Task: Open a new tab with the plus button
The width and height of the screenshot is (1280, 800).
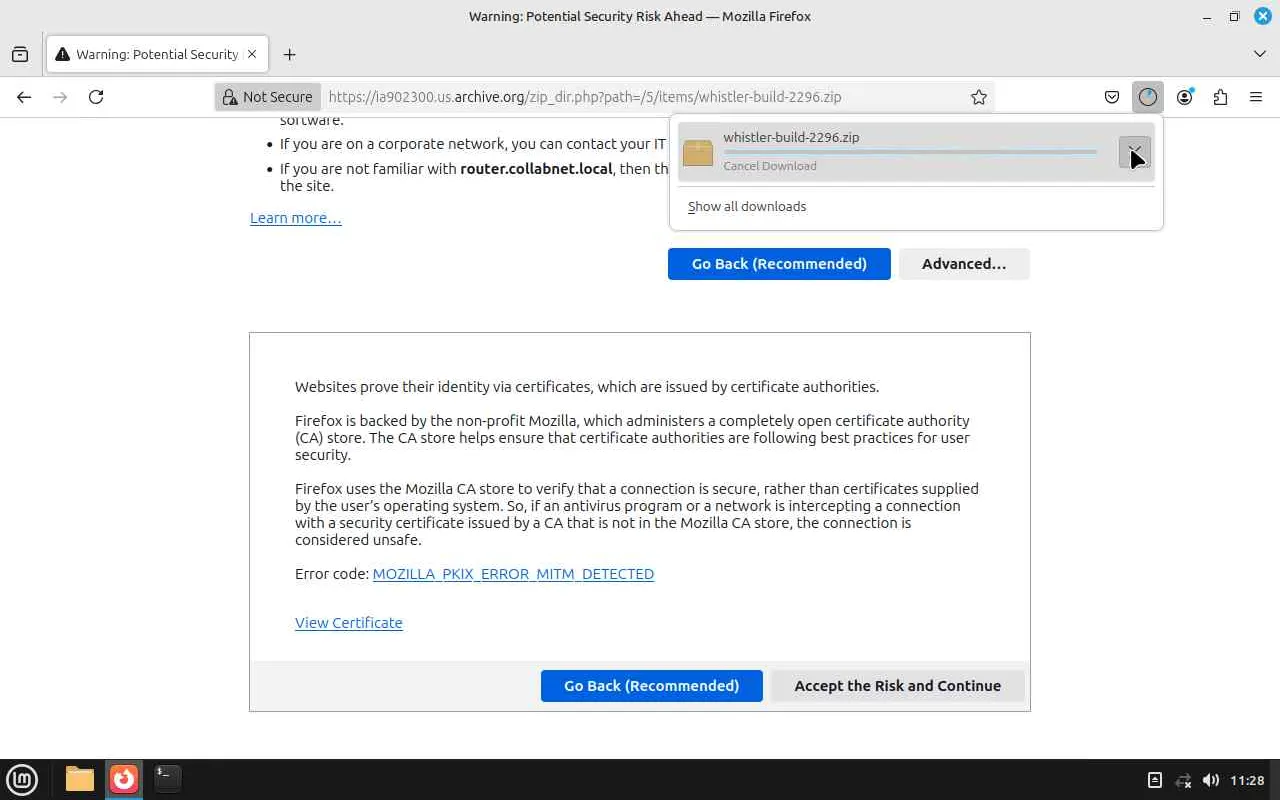Action: (x=289, y=55)
